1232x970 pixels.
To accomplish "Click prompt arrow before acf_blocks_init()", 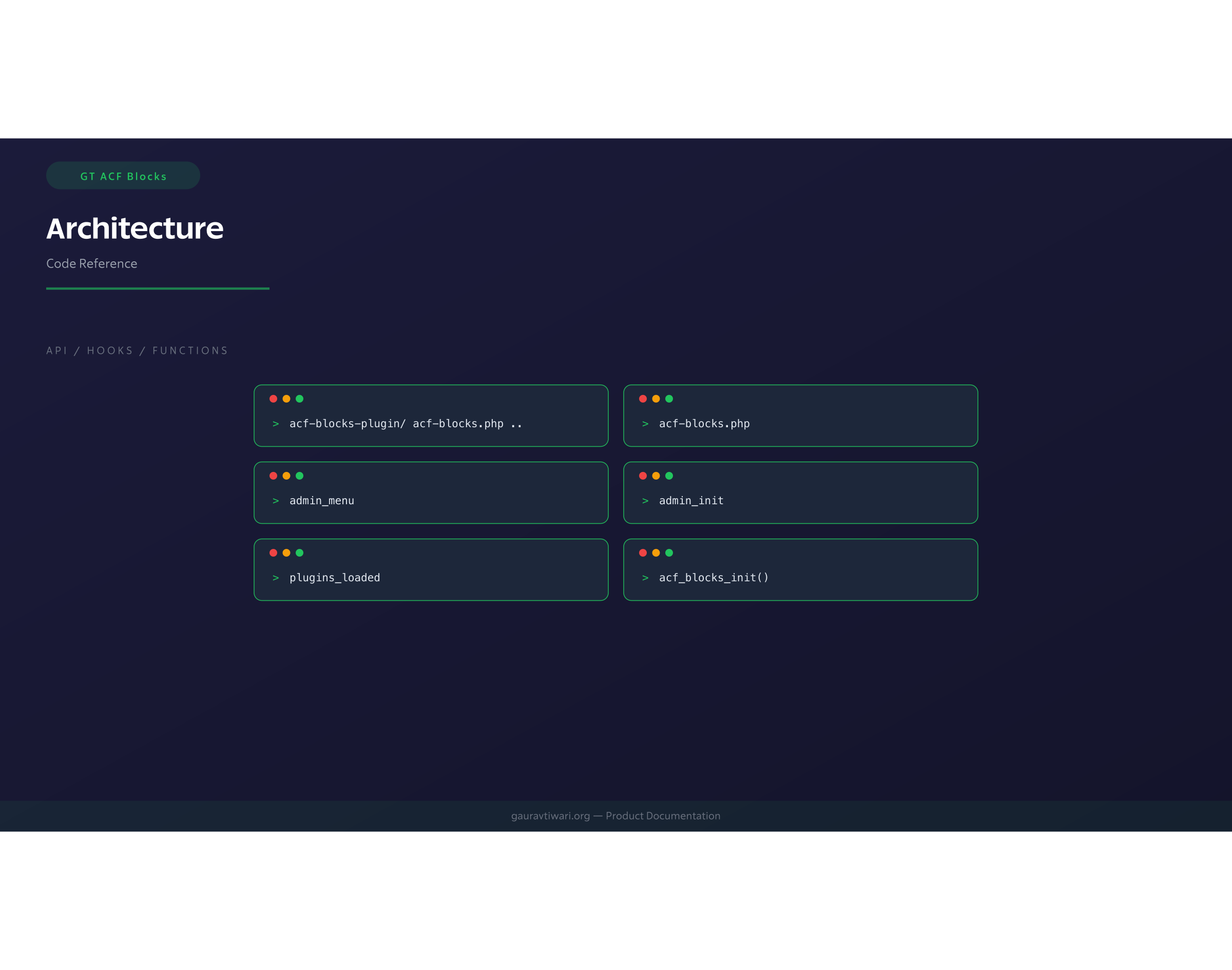I will coord(646,578).
